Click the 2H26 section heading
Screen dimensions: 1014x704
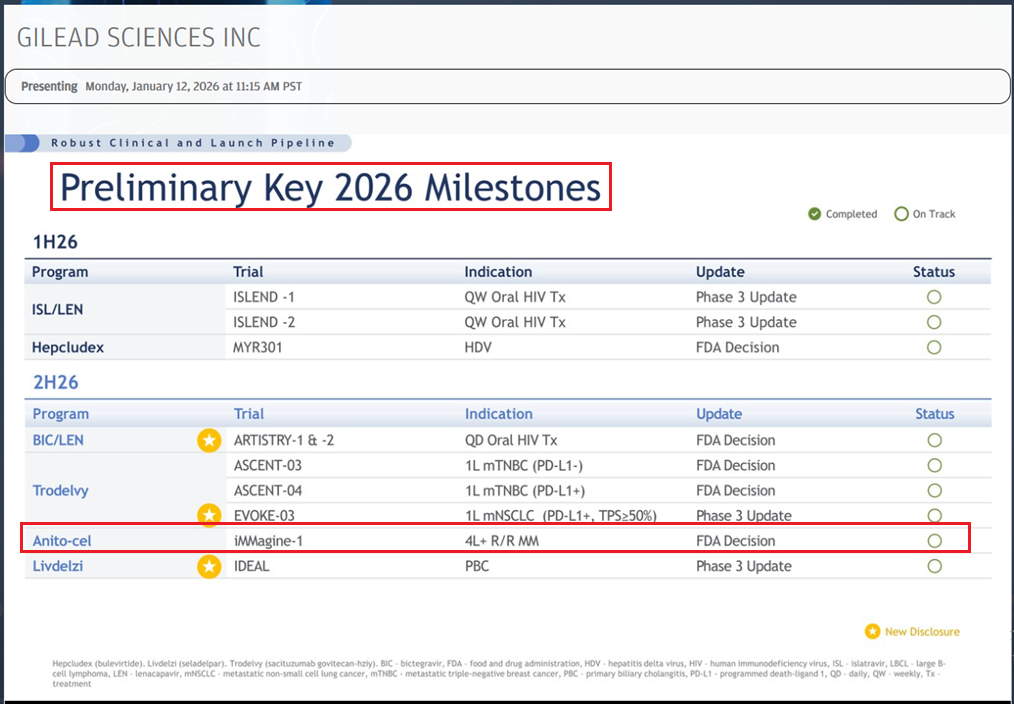click(56, 383)
